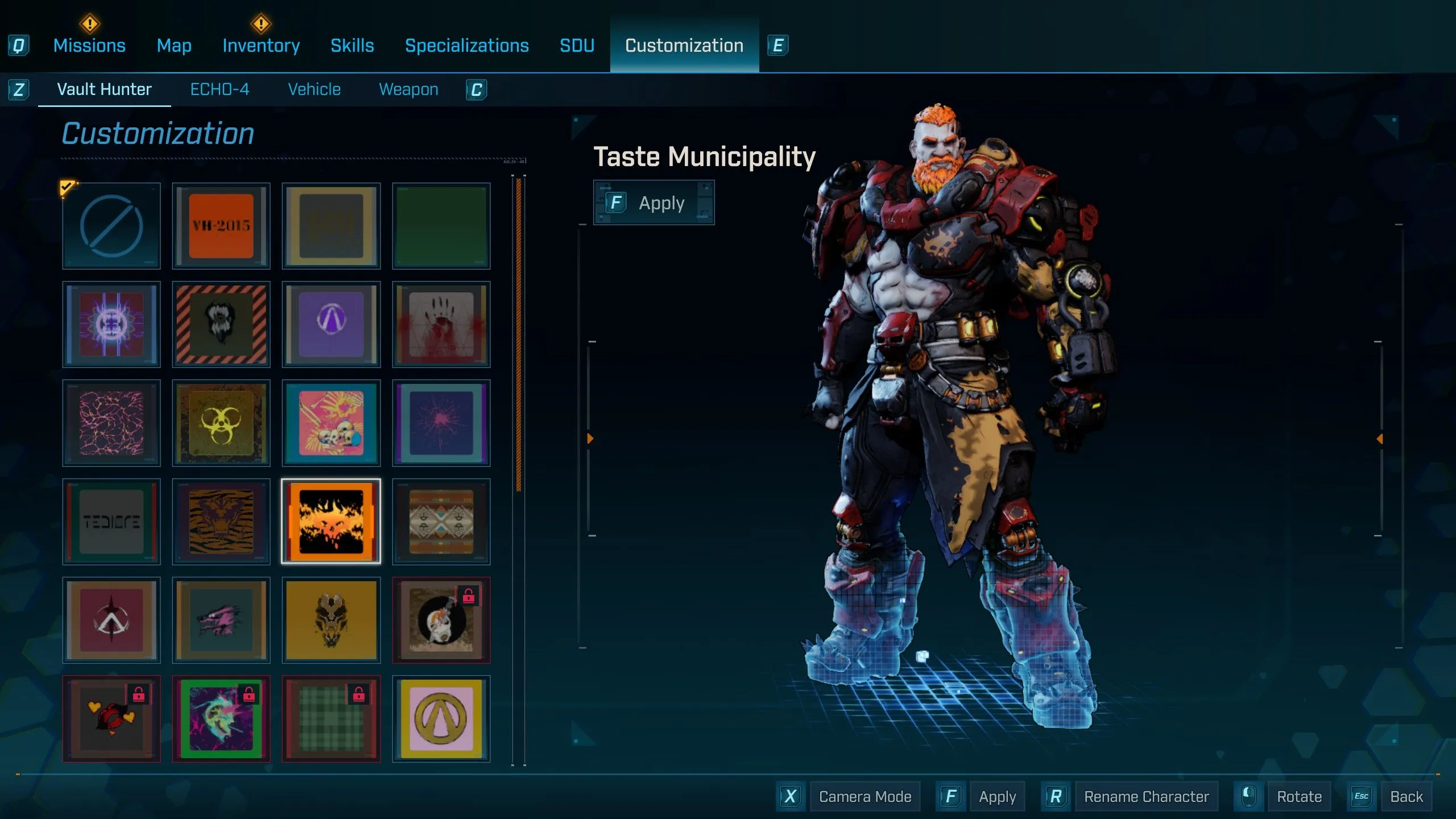
Task: Select the bloody handprint skin tile
Action: click(x=441, y=324)
